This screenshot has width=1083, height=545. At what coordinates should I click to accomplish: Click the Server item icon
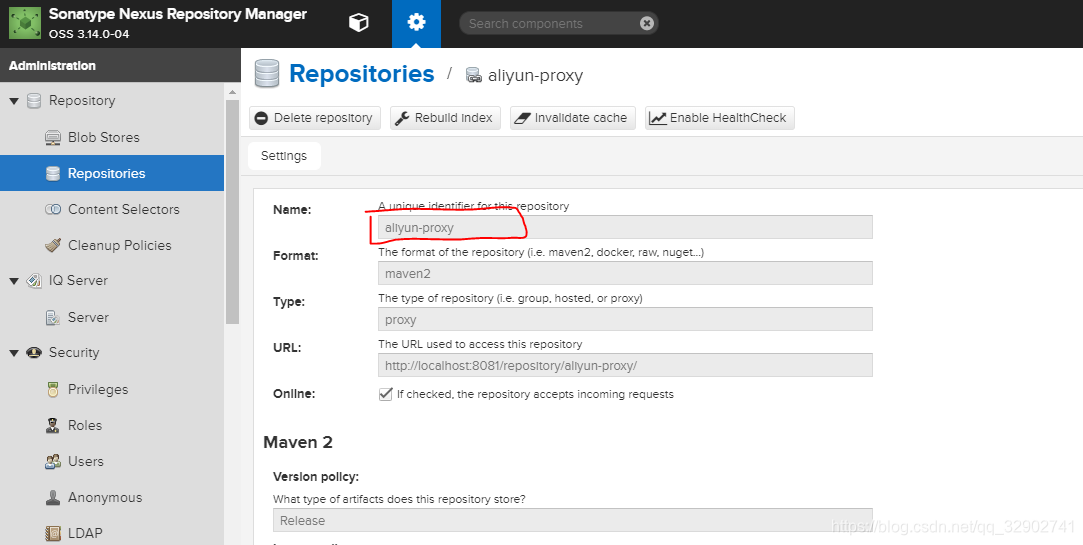click(53, 318)
